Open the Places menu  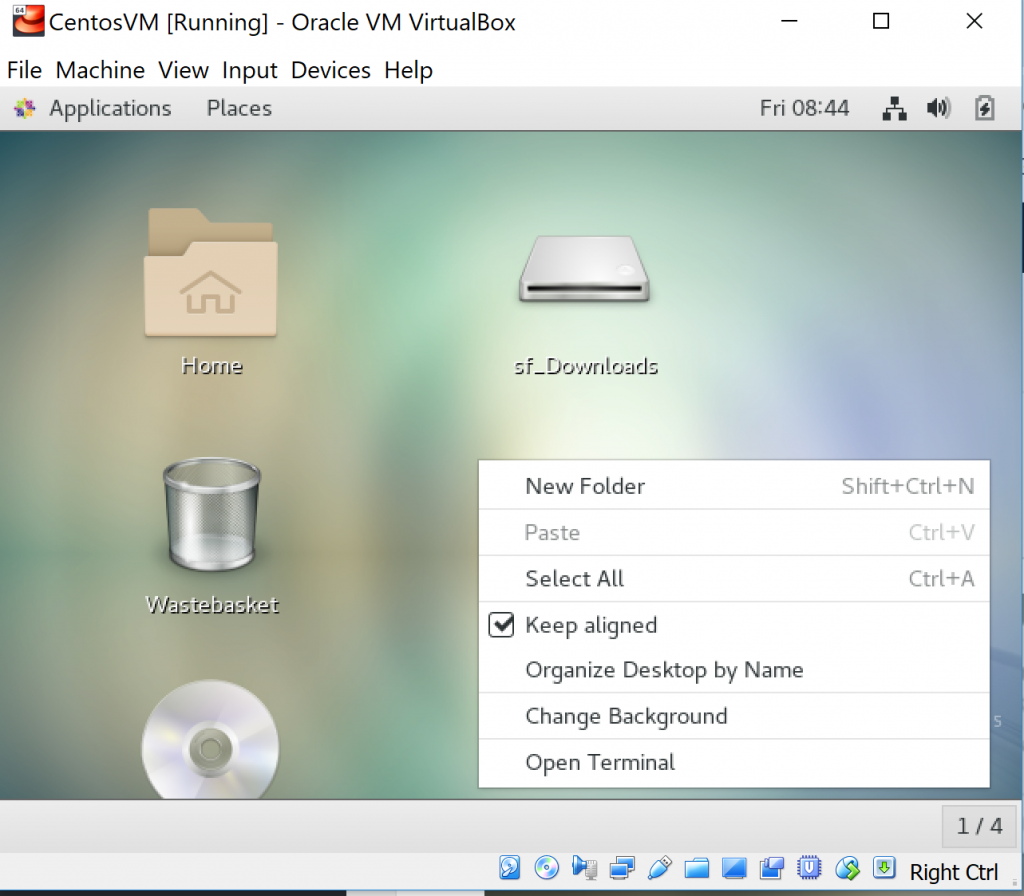(239, 108)
